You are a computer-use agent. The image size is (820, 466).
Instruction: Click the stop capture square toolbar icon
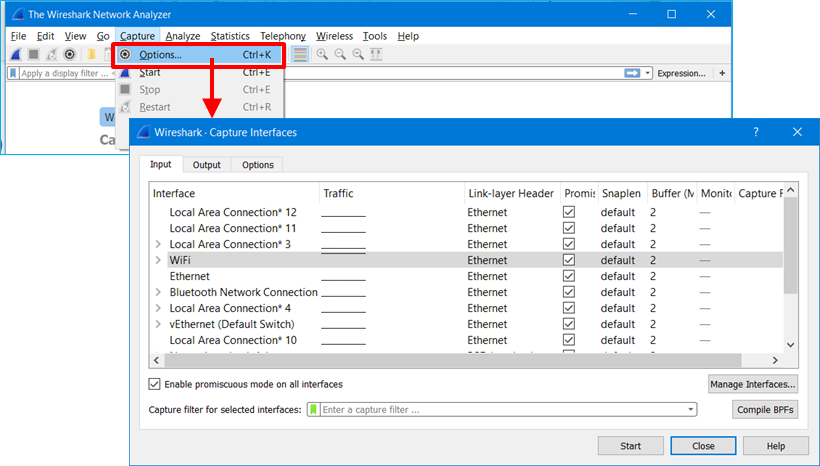pos(34,54)
